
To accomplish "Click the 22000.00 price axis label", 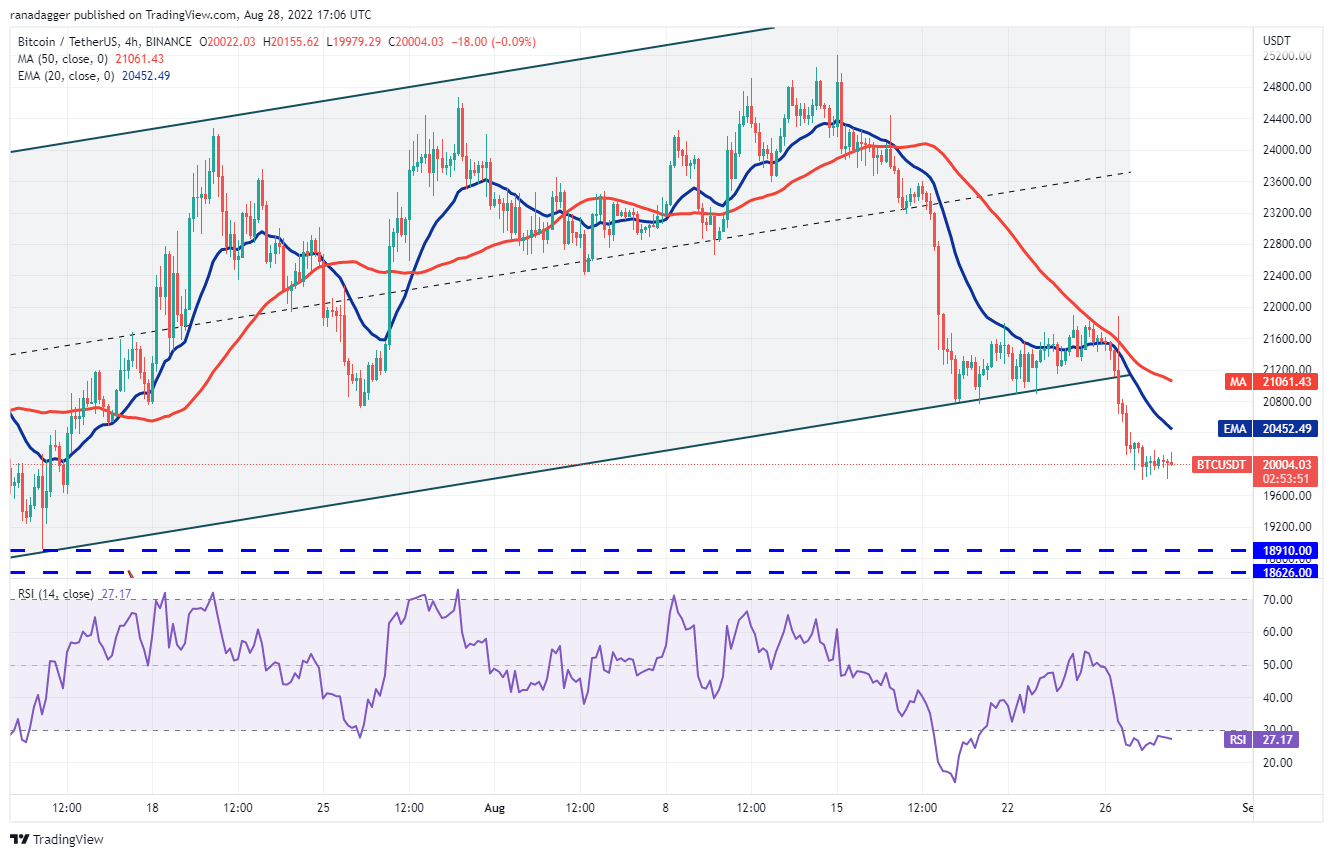I will point(1287,307).
